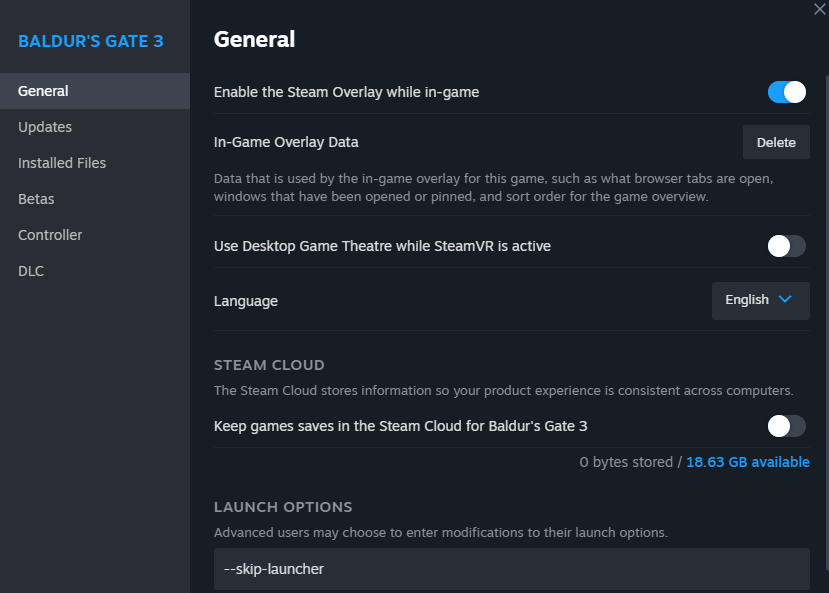
Task: Click the LAUNCH OPTIONS section heading
Action: click(283, 507)
